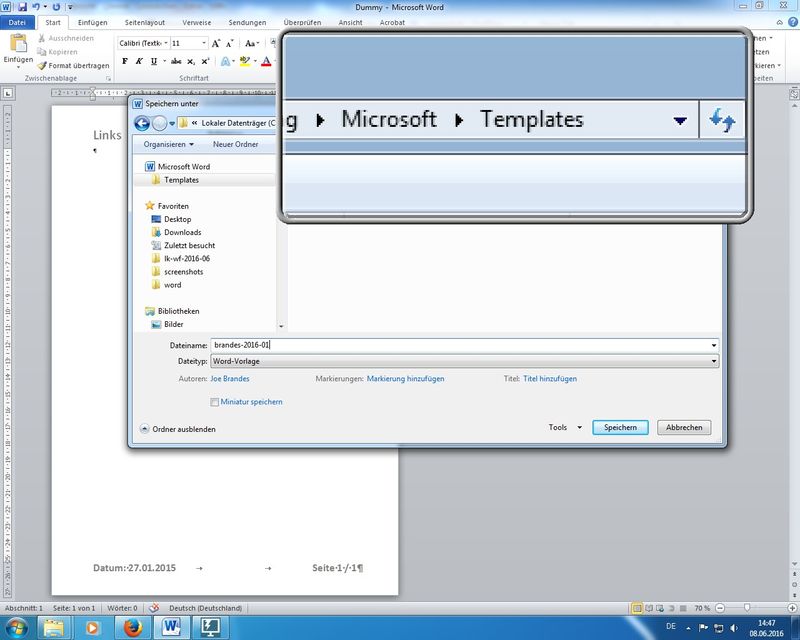Click the tab stop selector left of ruler

(8, 93)
